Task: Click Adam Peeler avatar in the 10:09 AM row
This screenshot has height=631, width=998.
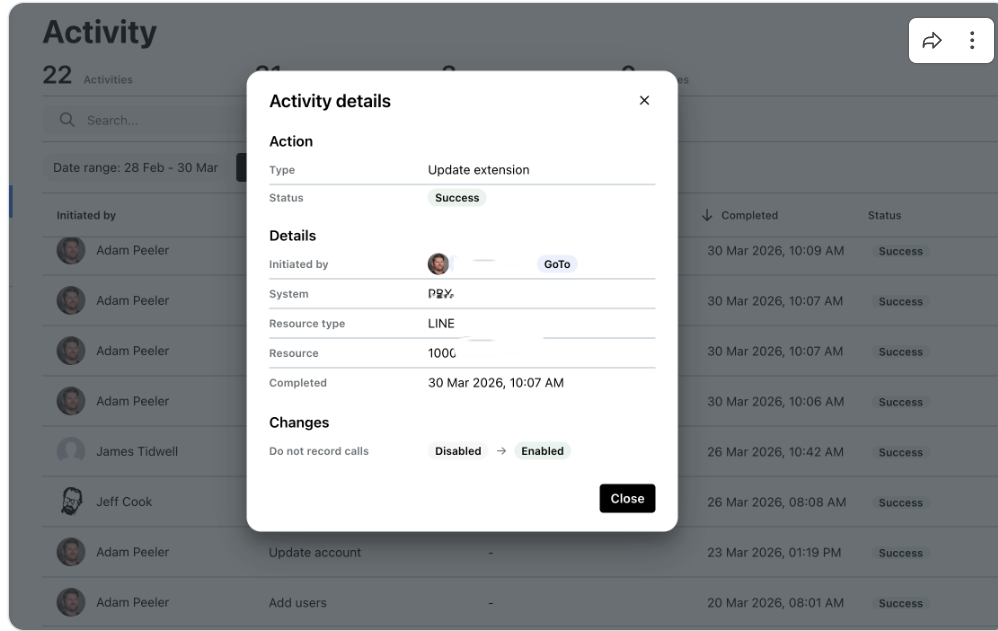Action: click(x=71, y=250)
